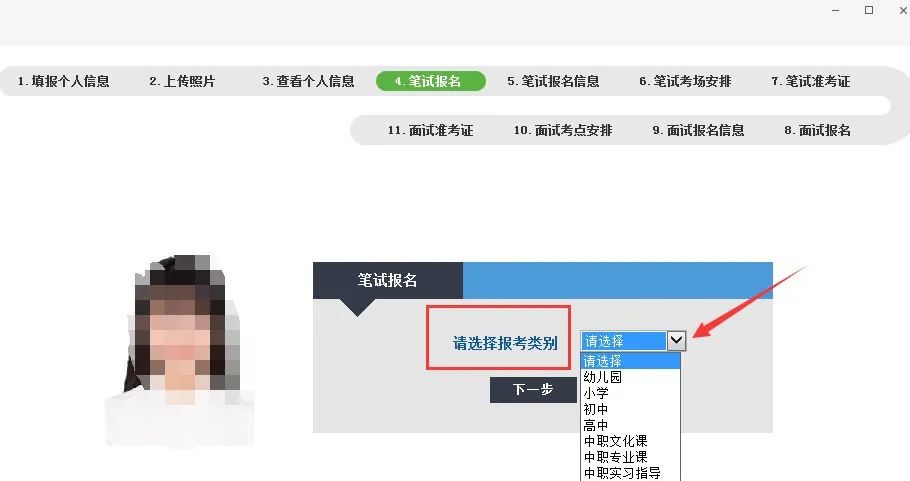This screenshot has width=910, height=481.
Task: Maximize the application window
Action: (869, 10)
